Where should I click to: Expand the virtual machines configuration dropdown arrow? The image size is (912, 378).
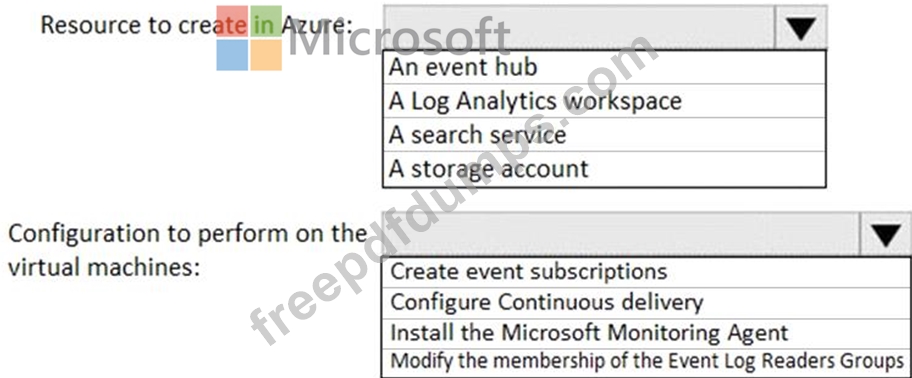pos(885,234)
